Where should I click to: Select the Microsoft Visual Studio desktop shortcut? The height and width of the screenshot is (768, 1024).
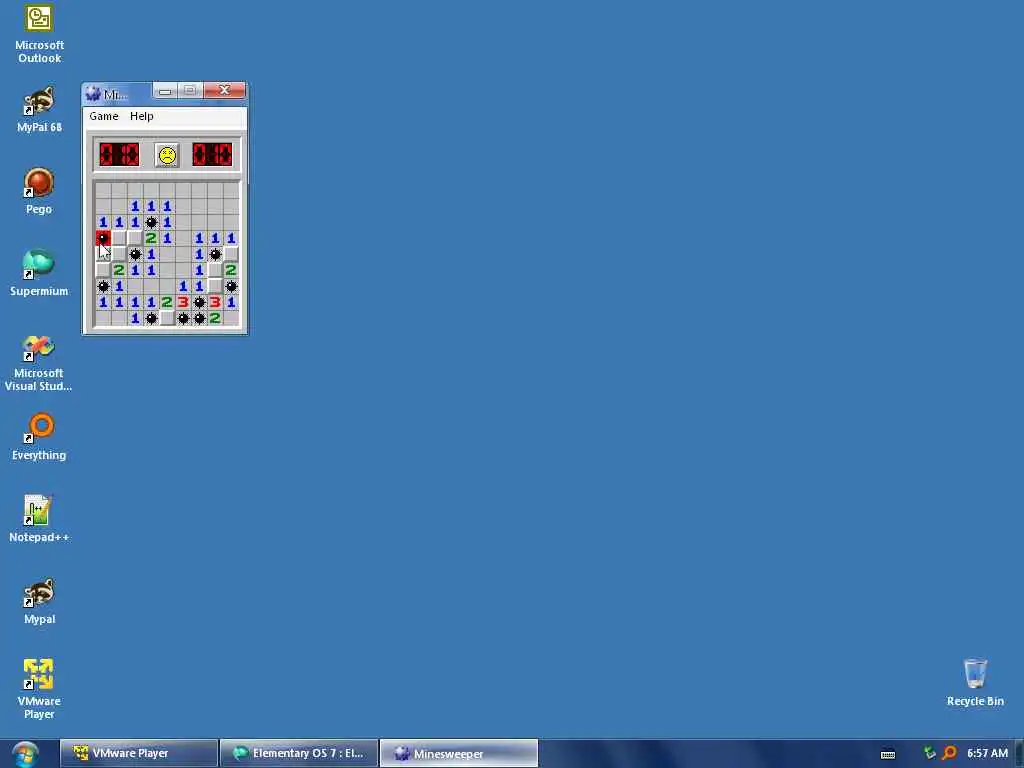39,363
